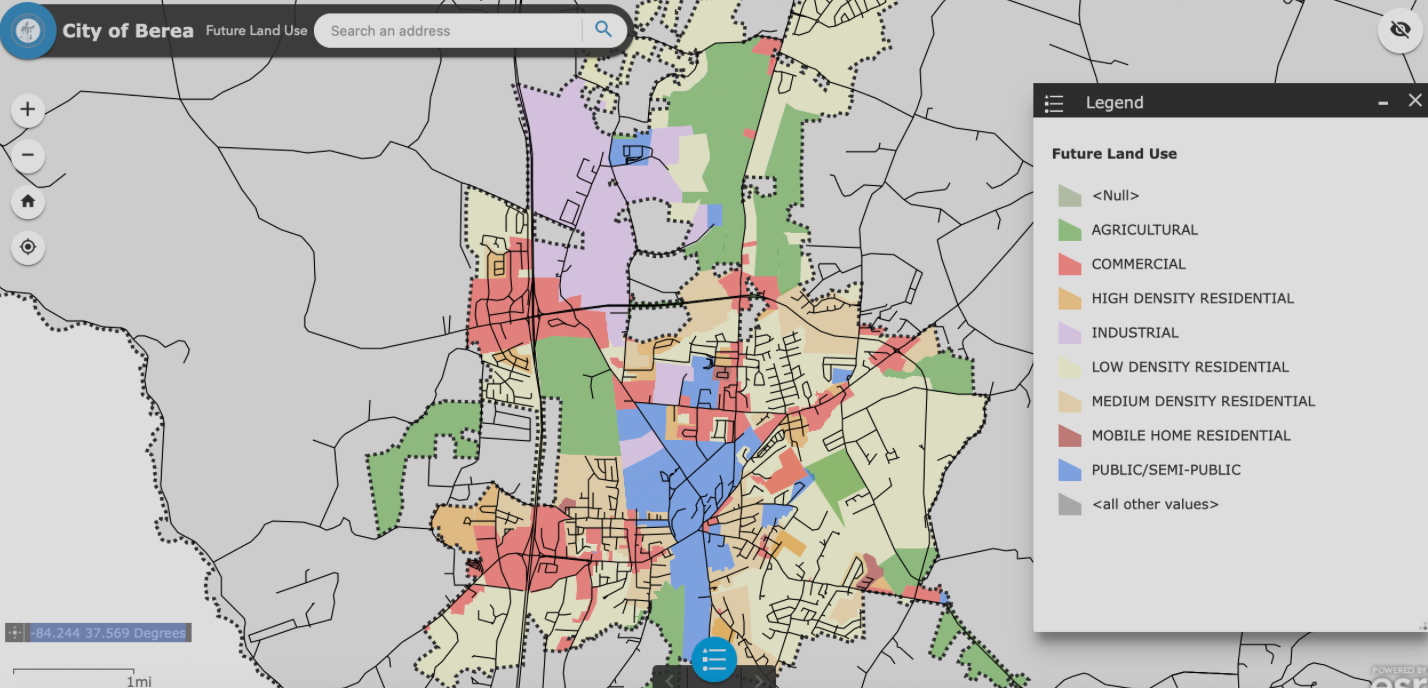Click the magnifier search icon

[603, 30]
